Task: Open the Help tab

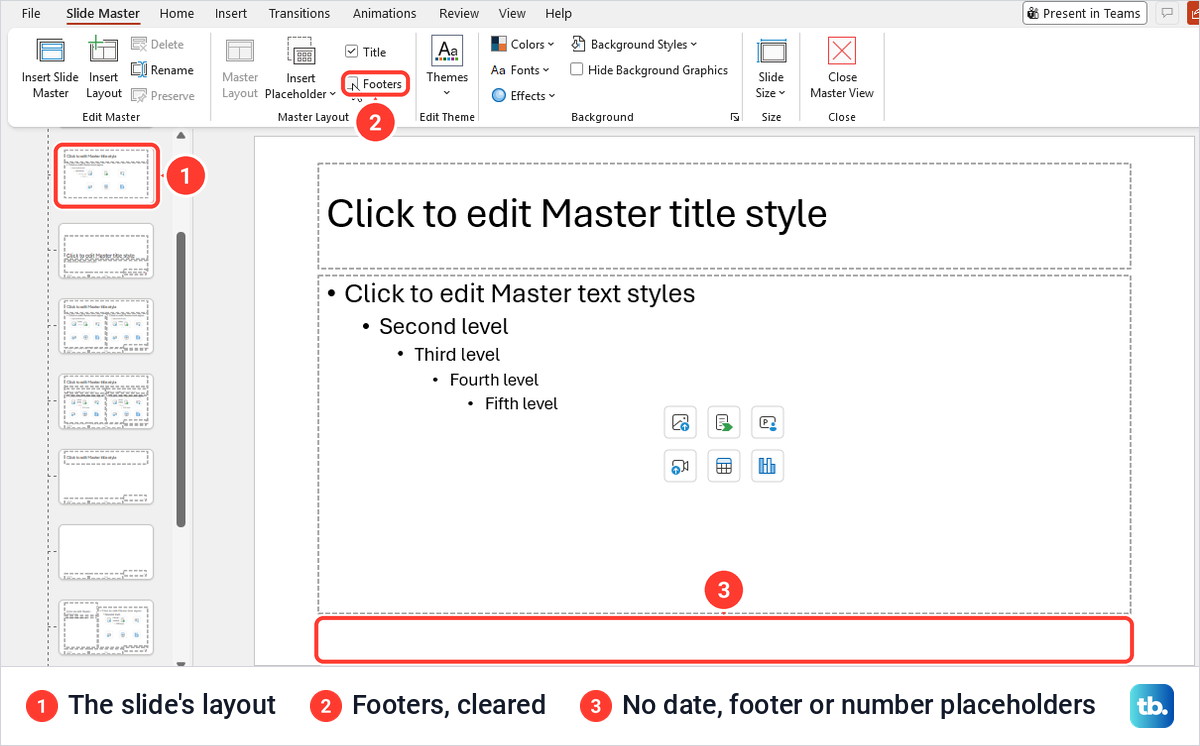Action: pyautogui.click(x=559, y=13)
